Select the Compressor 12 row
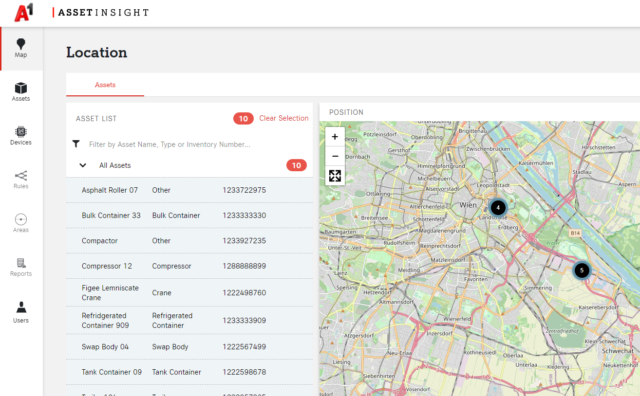This screenshot has width=640, height=396. click(189, 266)
